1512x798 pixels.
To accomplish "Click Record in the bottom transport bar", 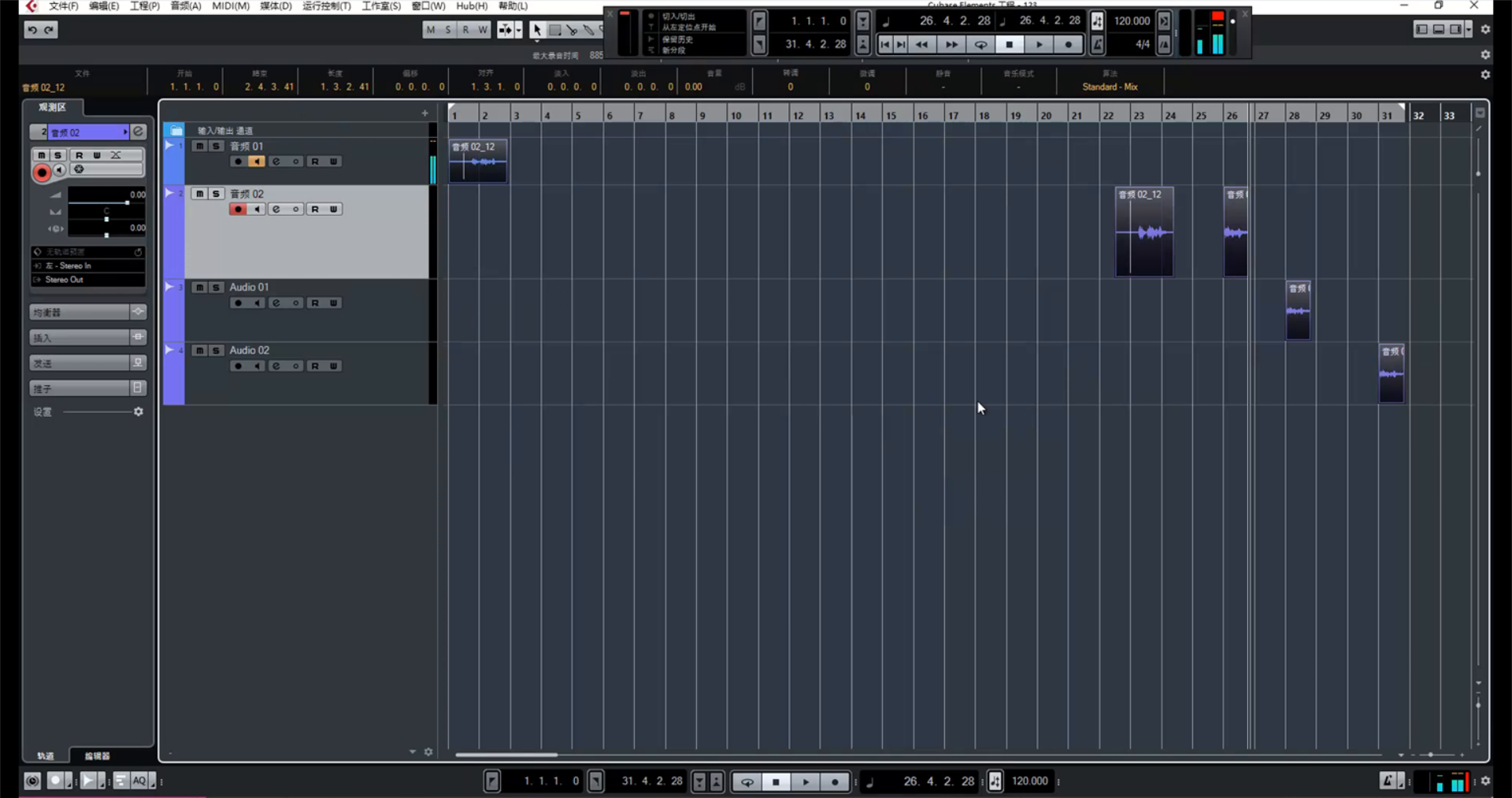I will (835, 782).
